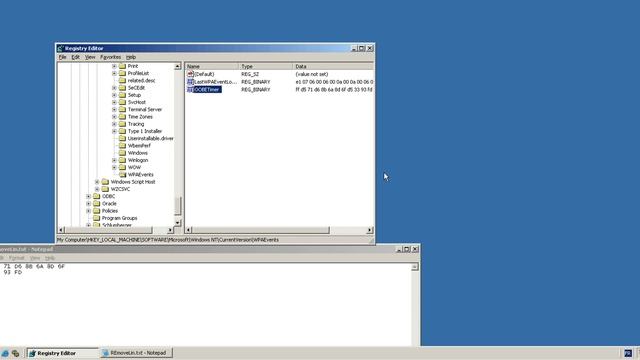Expand the ProfileList registry key
This screenshot has width=640, height=360.
[x=114, y=73]
